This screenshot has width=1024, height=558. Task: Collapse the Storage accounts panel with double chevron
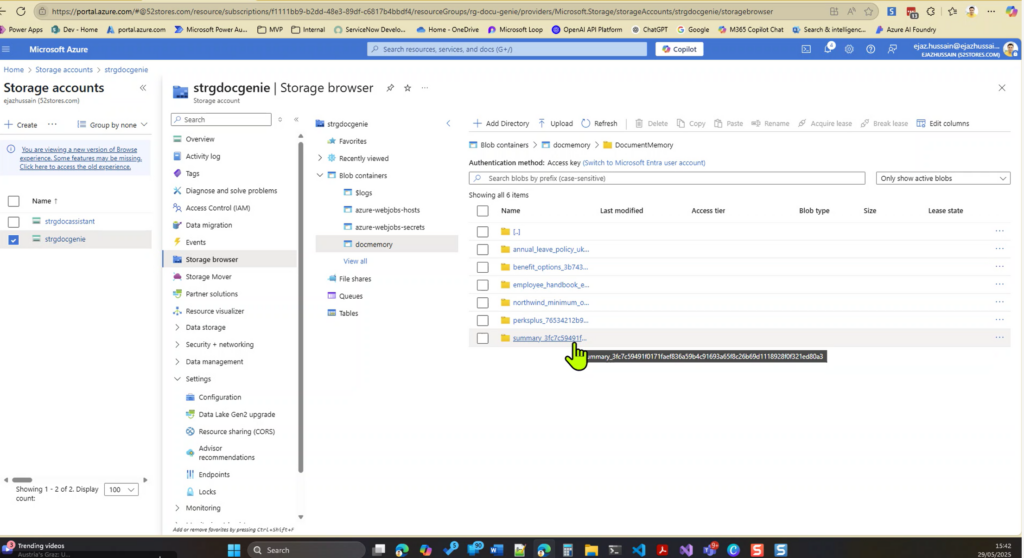click(143, 88)
